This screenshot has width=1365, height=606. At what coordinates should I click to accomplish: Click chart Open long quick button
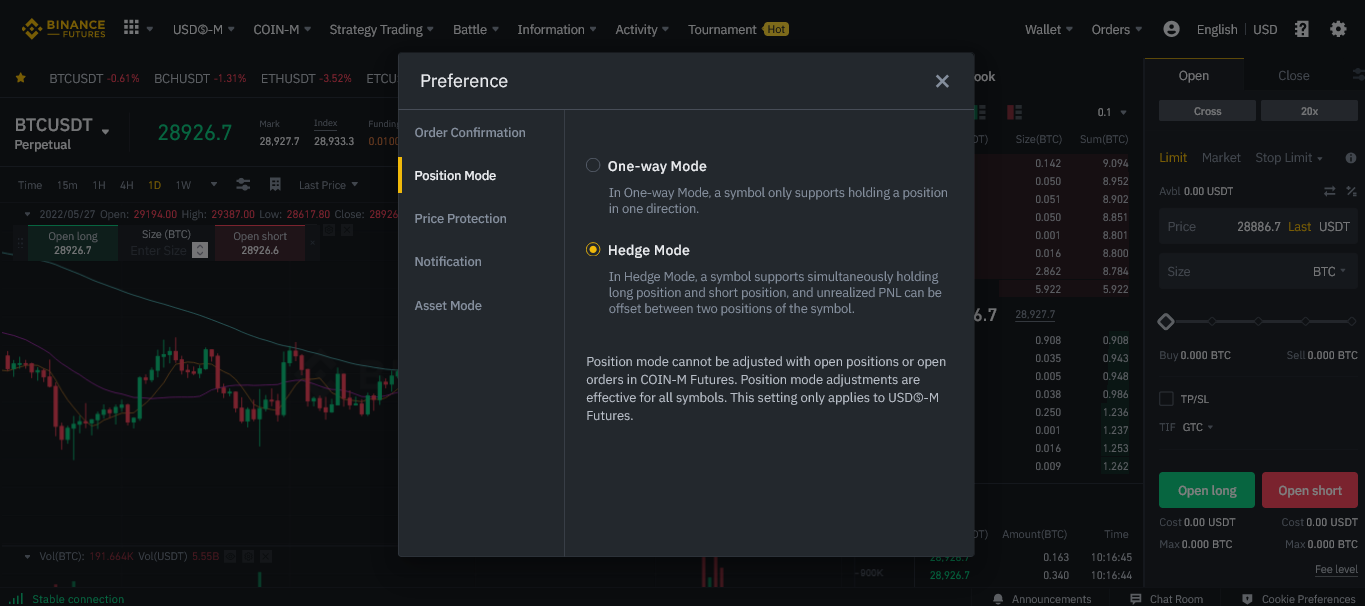[73, 243]
